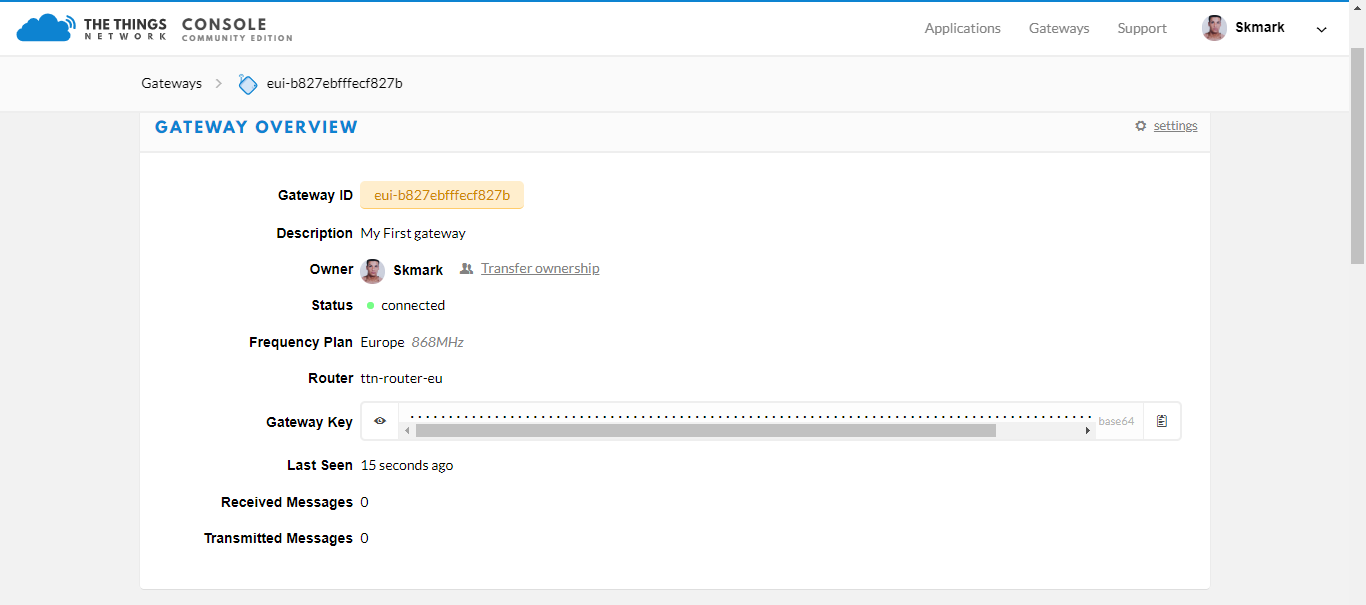Image resolution: width=1366 pixels, height=605 pixels.
Task: Open the gateway settings link
Action: click(1175, 126)
